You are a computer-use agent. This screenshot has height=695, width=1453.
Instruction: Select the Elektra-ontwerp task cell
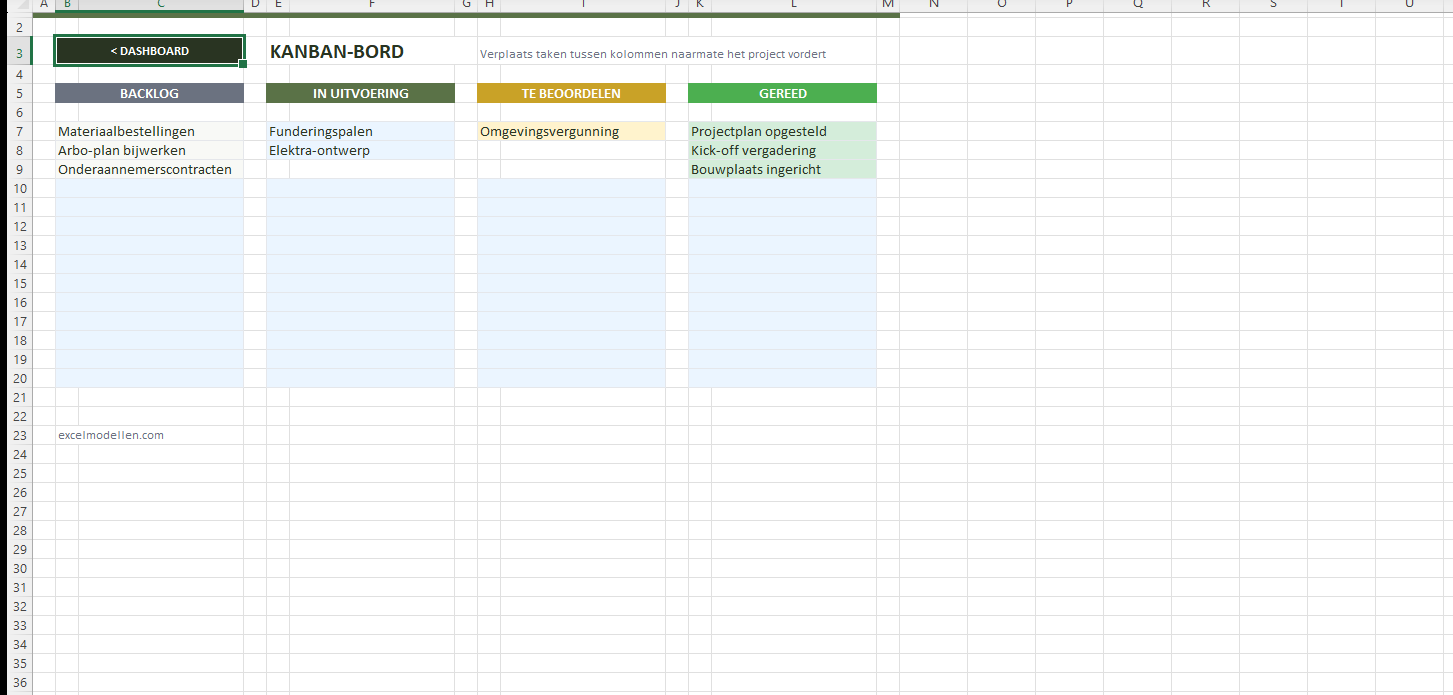320,150
